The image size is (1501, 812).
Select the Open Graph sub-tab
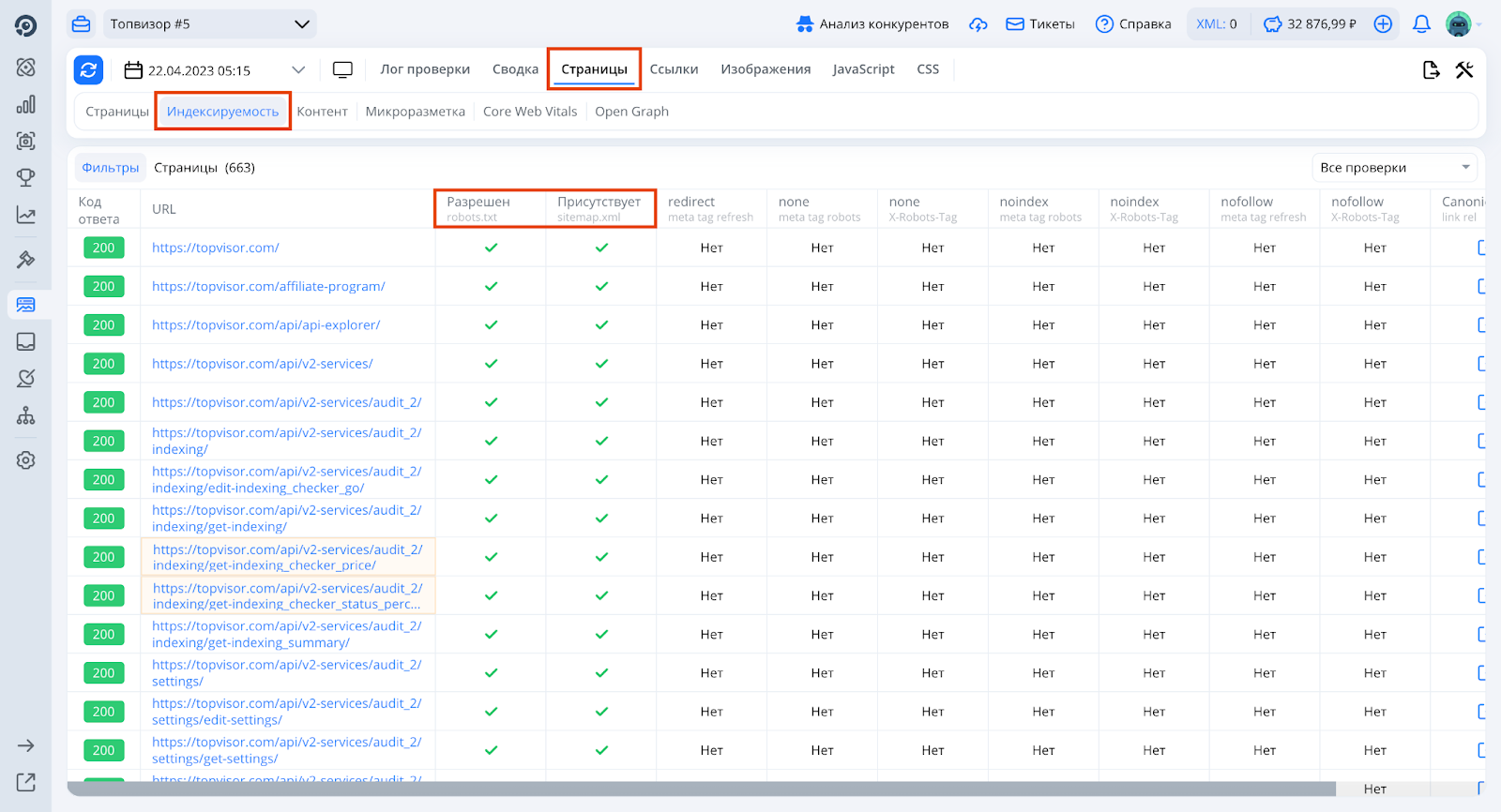pos(632,112)
